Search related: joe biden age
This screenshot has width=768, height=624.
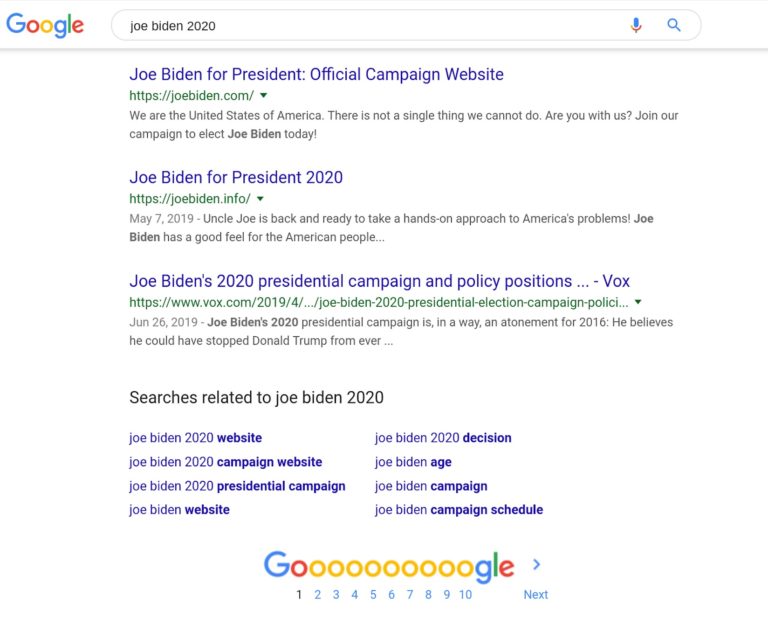[x=413, y=462]
